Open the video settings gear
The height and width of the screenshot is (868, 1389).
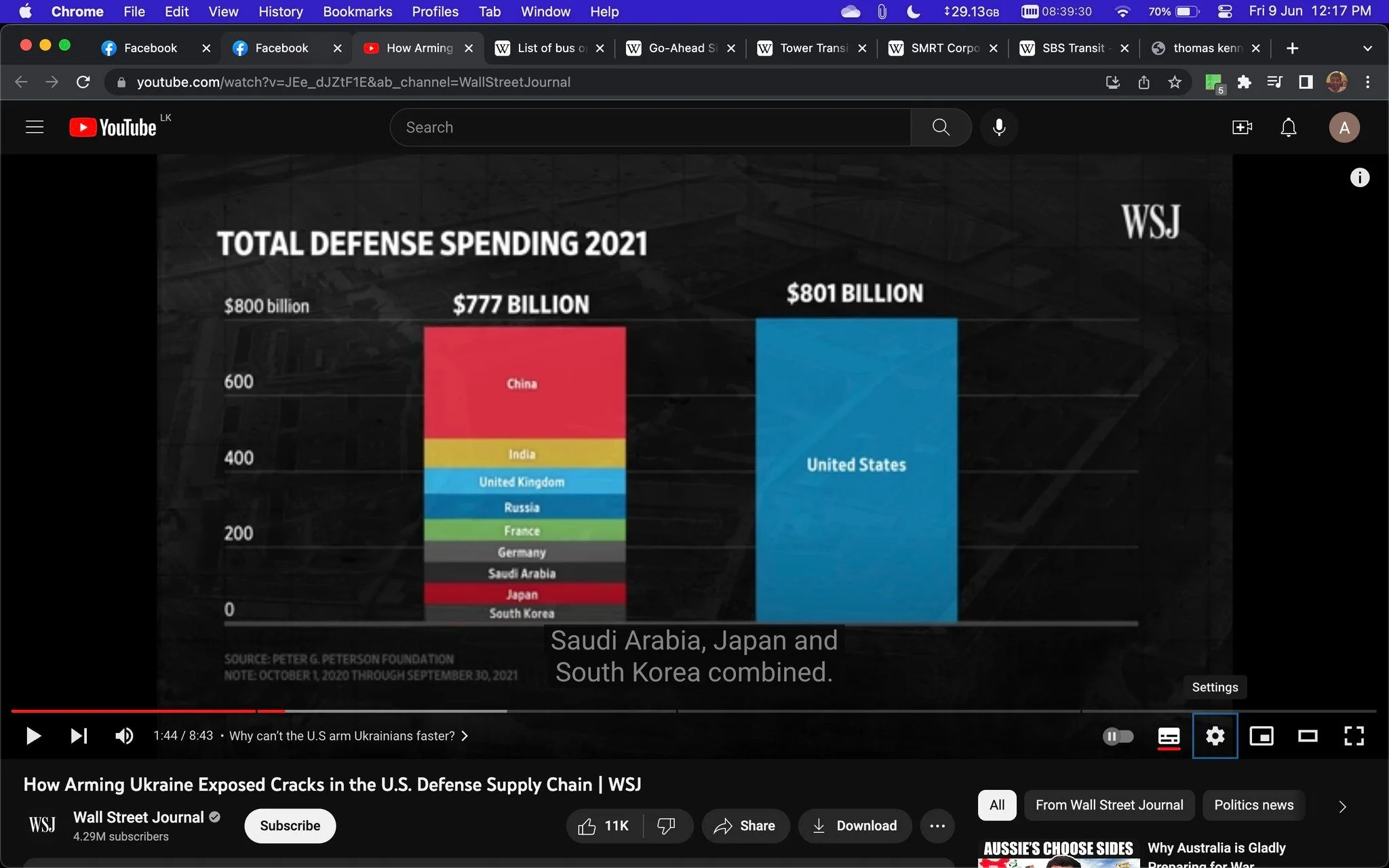click(1215, 736)
